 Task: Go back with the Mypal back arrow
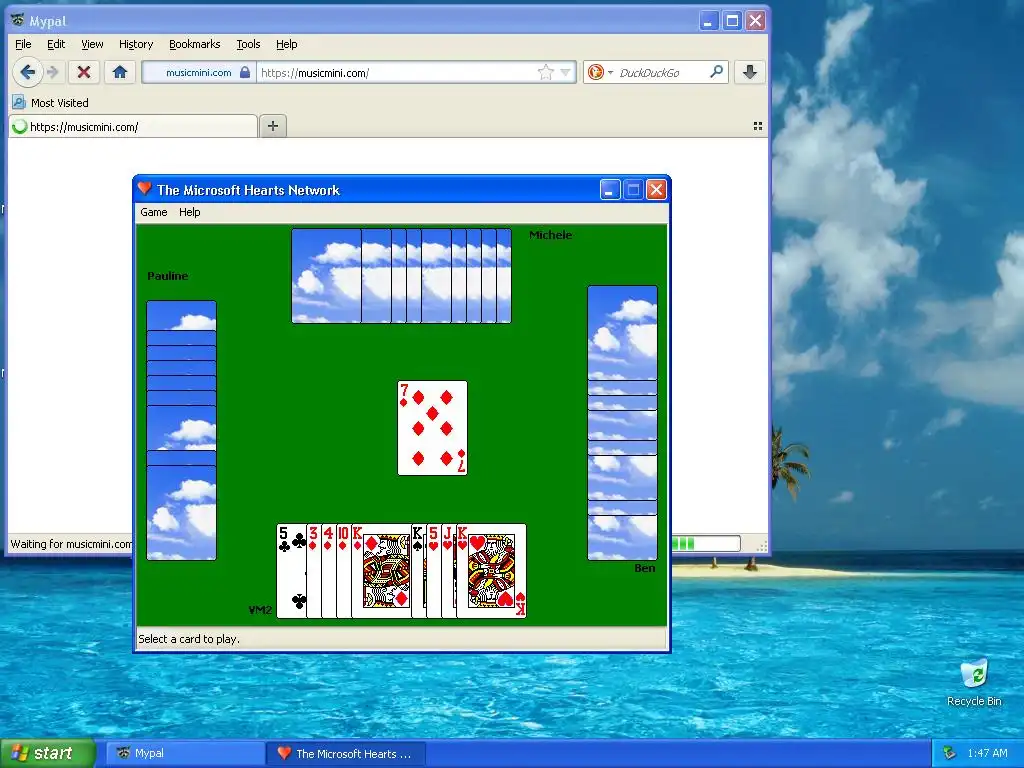tap(27, 72)
